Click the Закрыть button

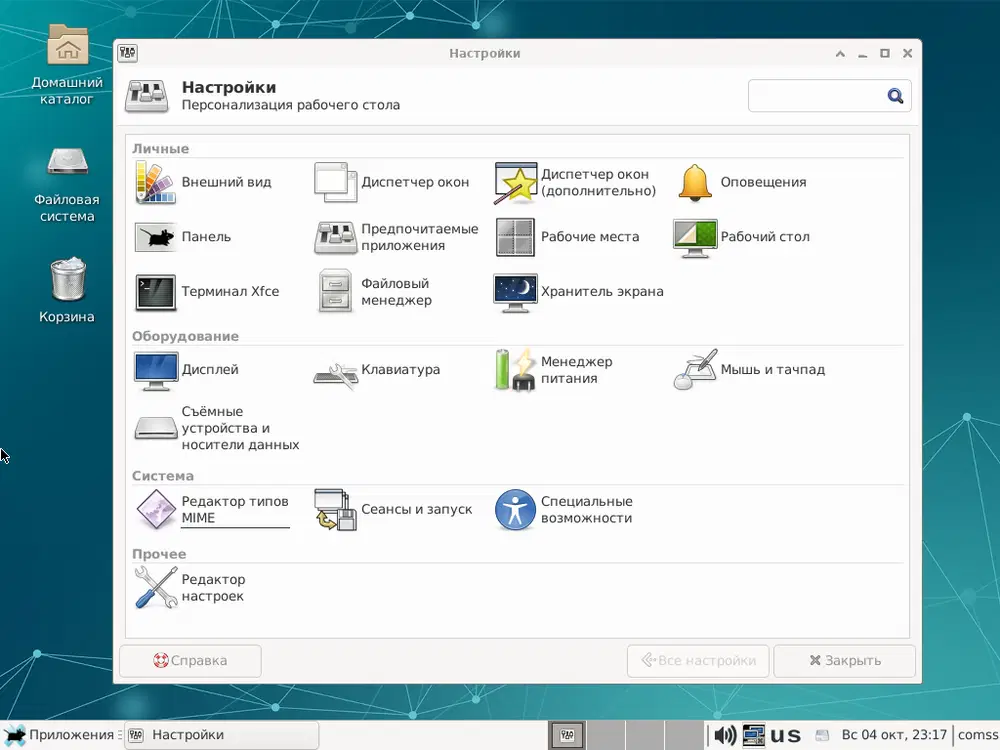844,661
